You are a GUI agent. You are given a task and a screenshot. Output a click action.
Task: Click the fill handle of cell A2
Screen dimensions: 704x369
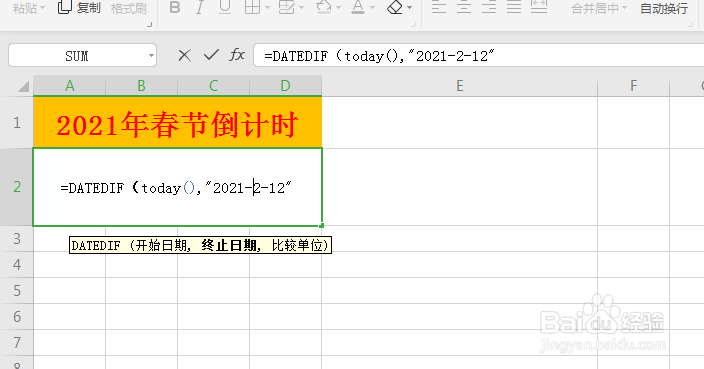pos(321,226)
